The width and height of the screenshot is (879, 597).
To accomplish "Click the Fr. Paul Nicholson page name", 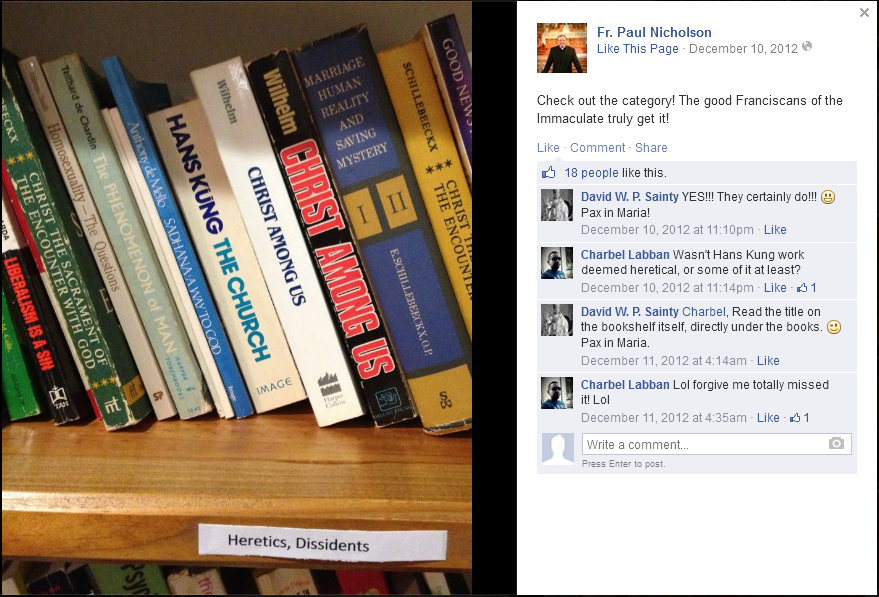I will (654, 33).
